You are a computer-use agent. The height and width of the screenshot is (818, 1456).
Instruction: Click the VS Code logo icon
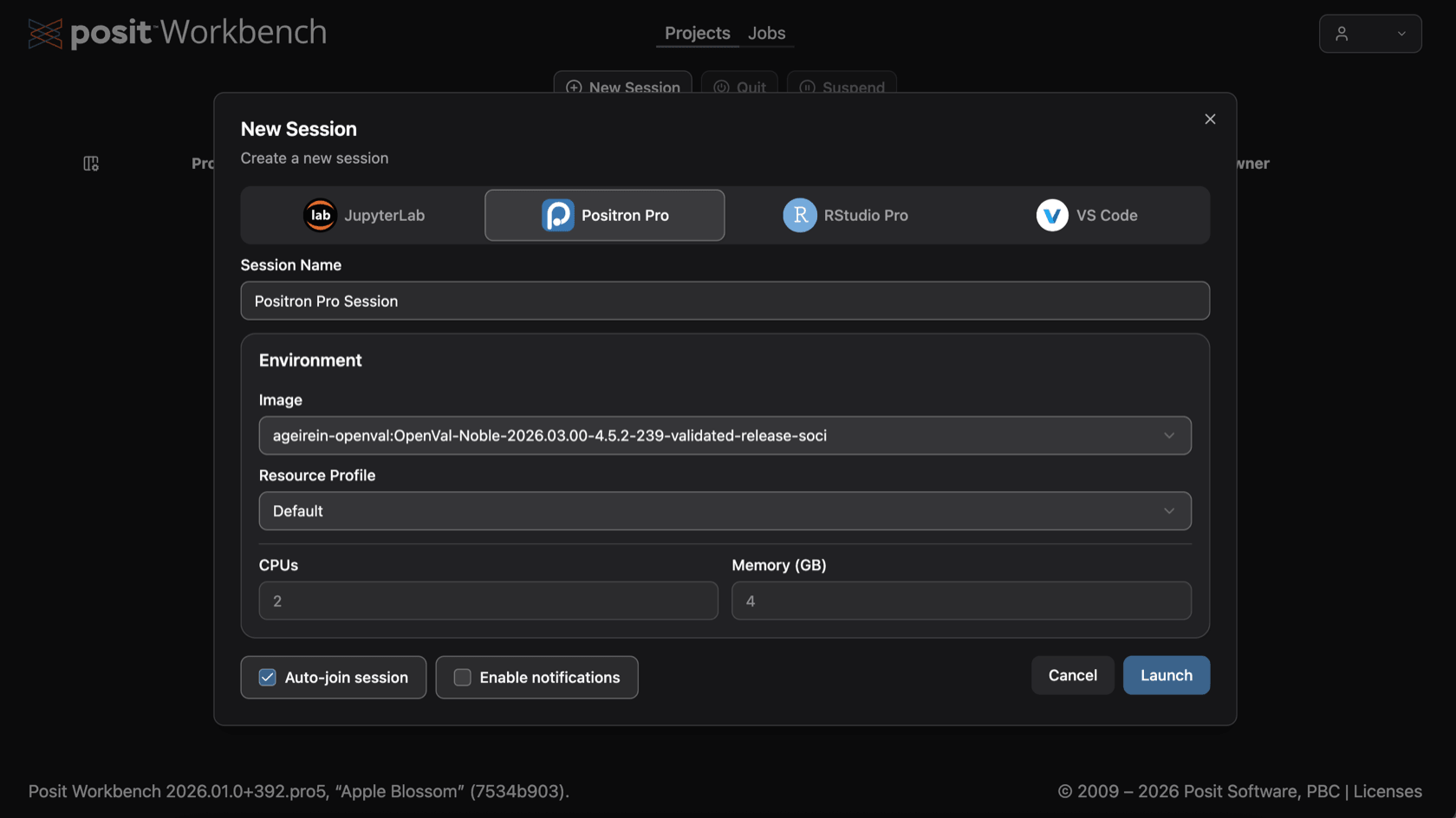tap(1052, 215)
